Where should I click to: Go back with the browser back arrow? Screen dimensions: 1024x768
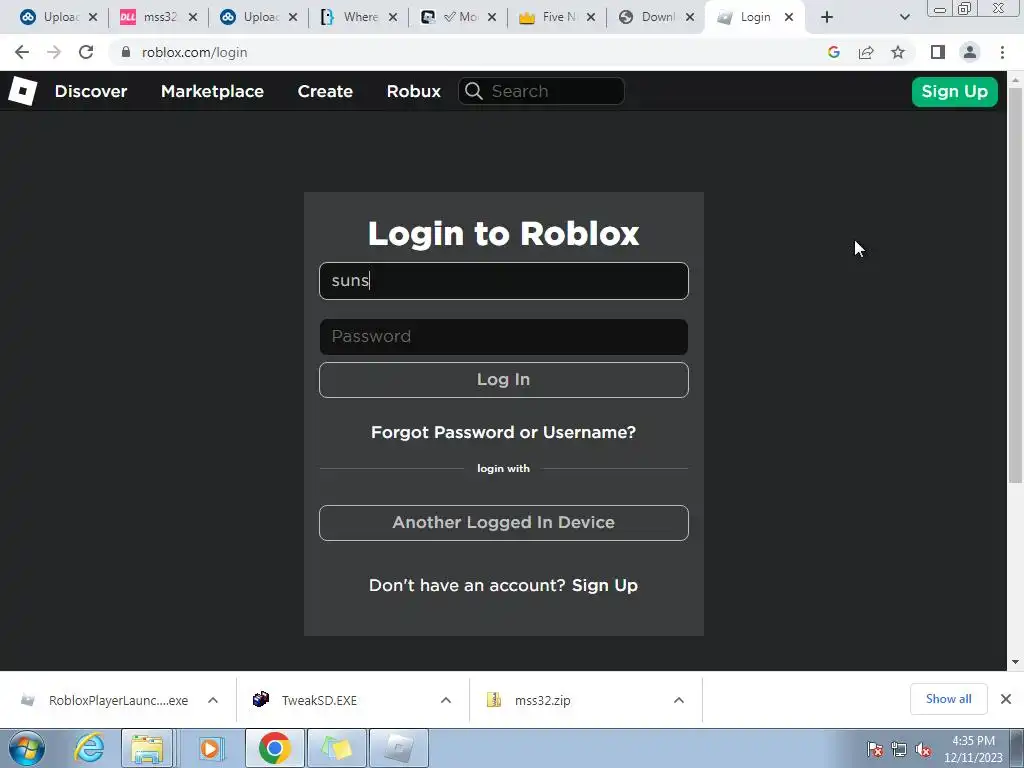pyautogui.click(x=22, y=52)
